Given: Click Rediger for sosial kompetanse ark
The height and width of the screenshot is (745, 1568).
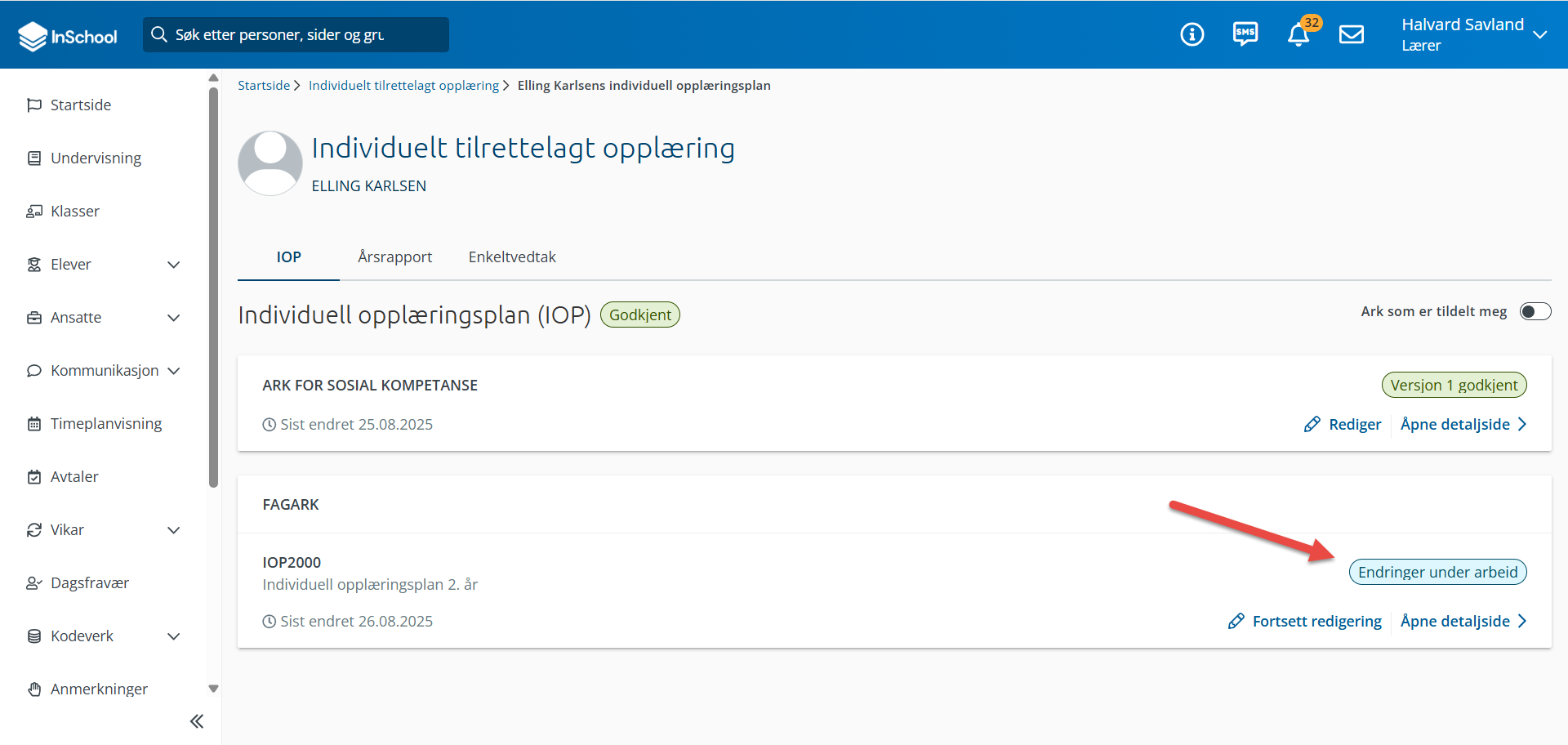Looking at the screenshot, I should (x=1343, y=424).
